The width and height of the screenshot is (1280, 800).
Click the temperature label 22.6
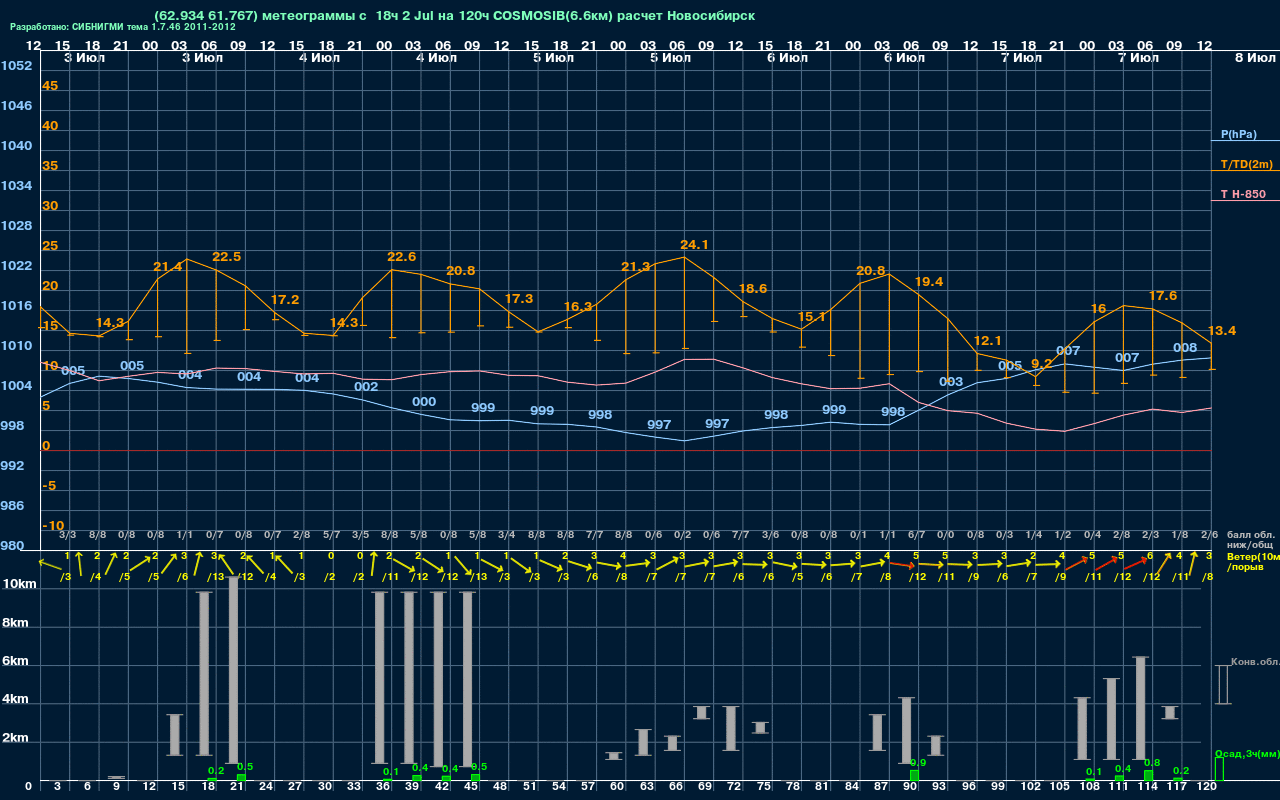click(x=401, y=257)
